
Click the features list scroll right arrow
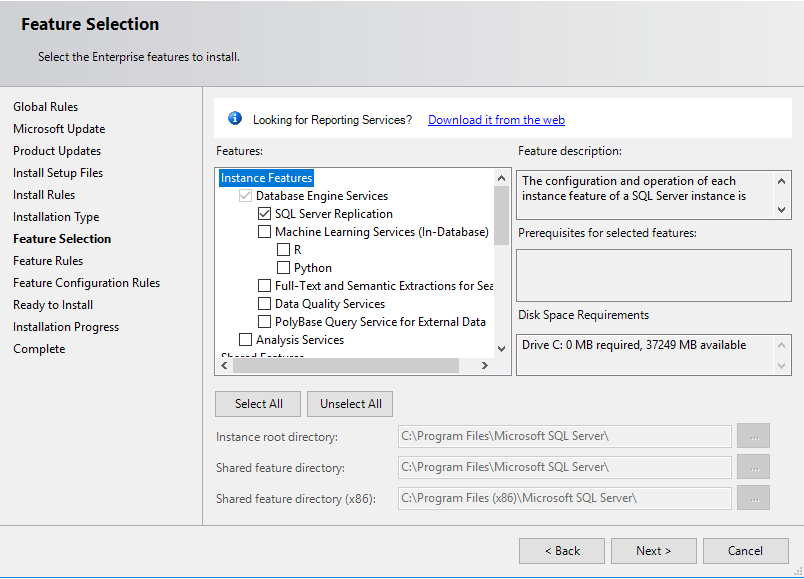coord(485,366)
